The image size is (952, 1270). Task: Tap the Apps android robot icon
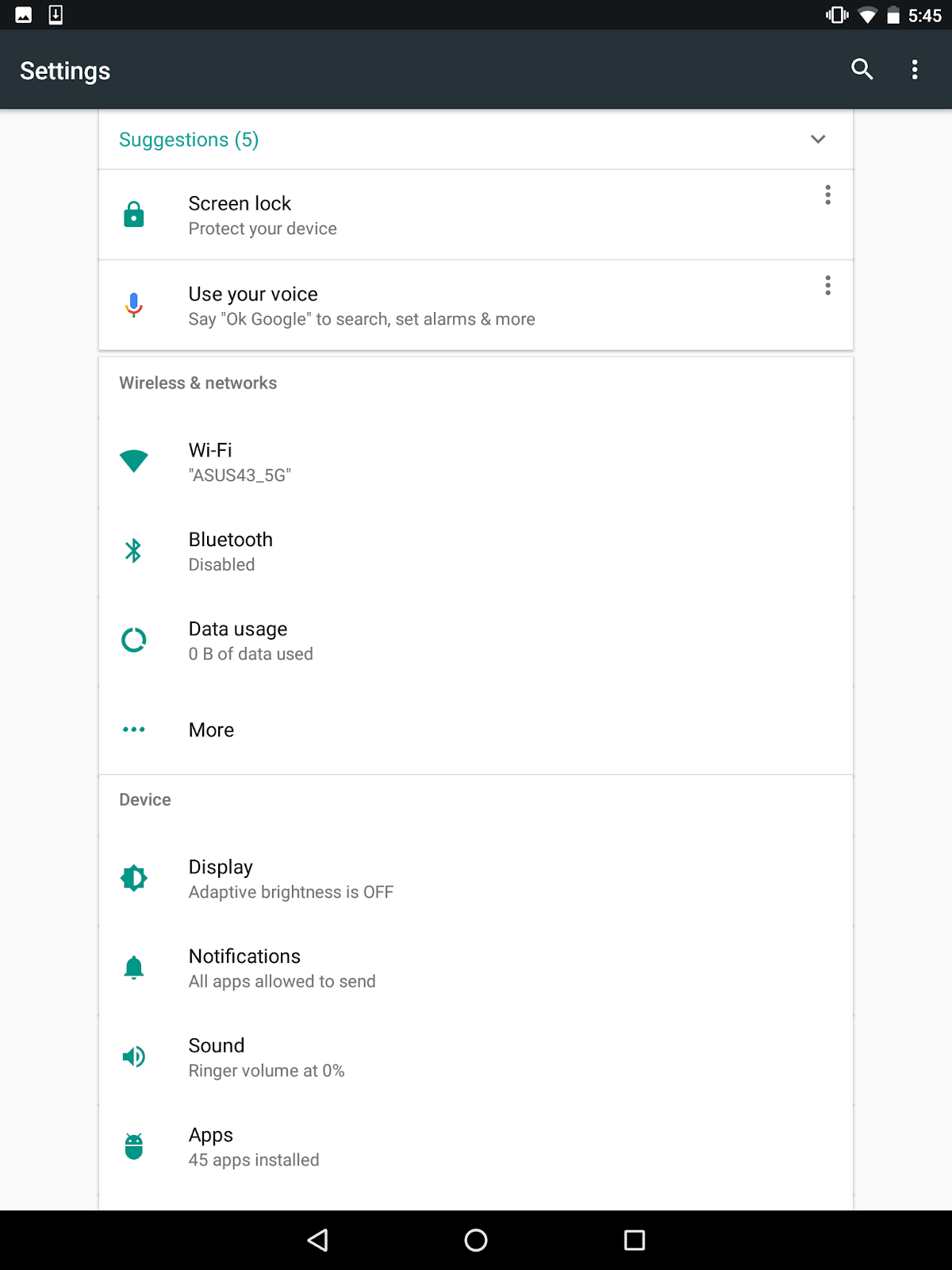click(x=134, y=1146)
